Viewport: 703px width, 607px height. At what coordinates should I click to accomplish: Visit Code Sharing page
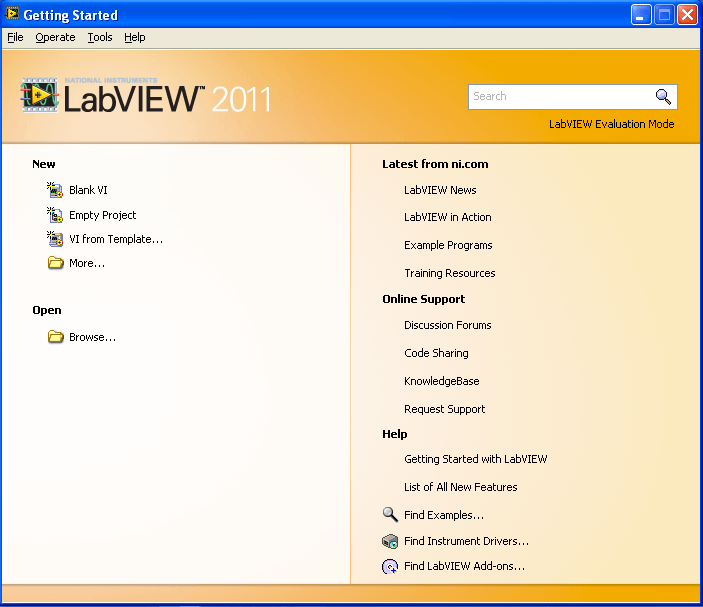[x=436, y=353]
